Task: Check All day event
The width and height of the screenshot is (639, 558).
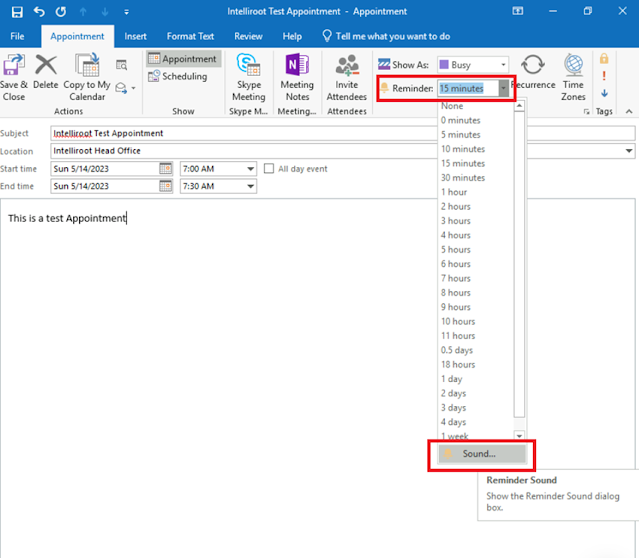Action: click(269, 168)
